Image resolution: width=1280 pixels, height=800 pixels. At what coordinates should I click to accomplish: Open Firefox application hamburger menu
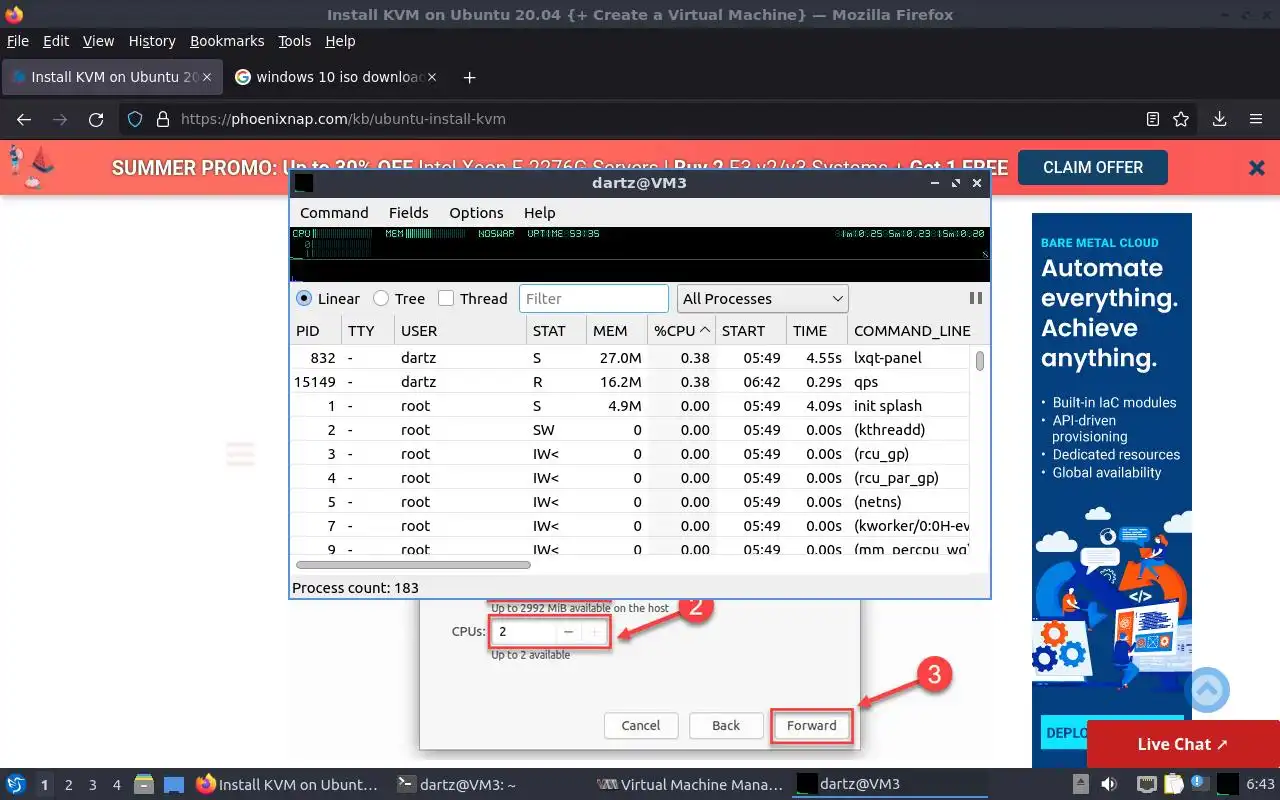click(x=1256, y=119)
